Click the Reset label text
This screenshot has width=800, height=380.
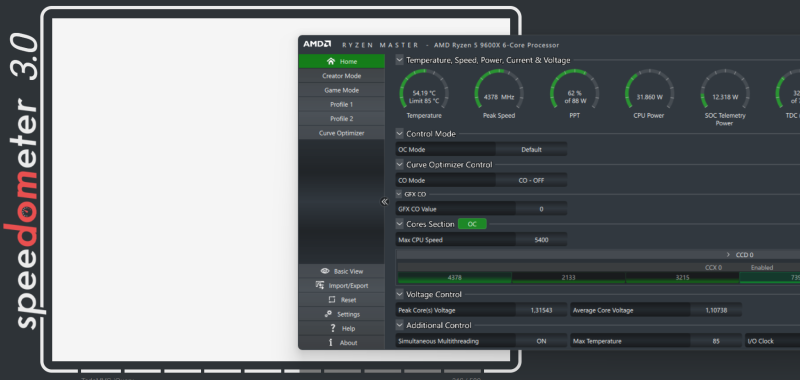348,299
